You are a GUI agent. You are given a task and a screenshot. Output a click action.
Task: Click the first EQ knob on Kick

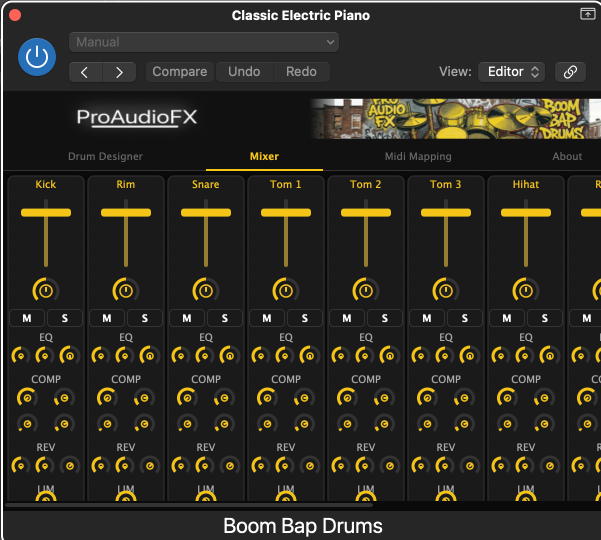pos(21,356)
